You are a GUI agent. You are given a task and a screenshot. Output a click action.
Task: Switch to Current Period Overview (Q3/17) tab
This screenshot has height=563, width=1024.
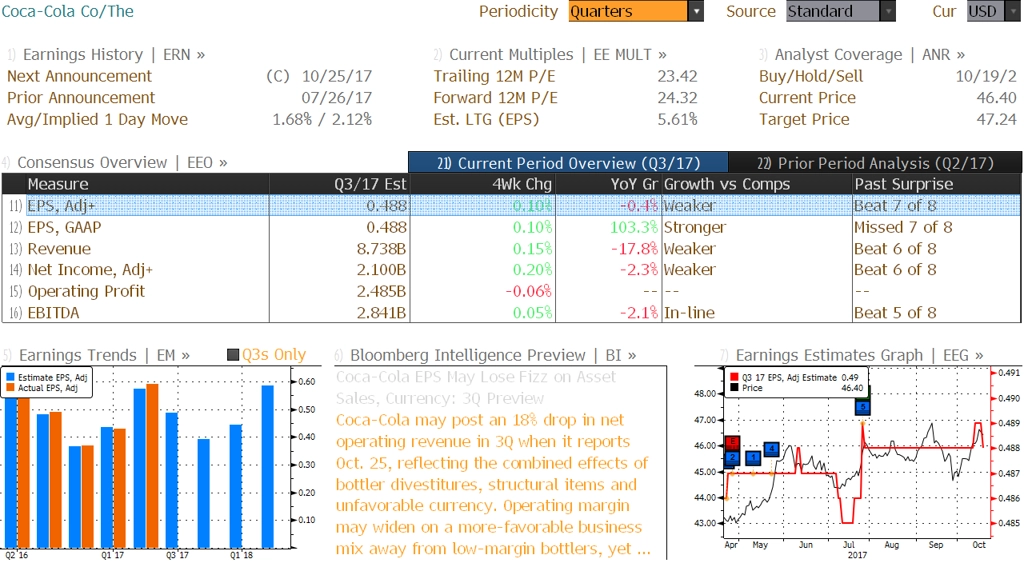568,163
